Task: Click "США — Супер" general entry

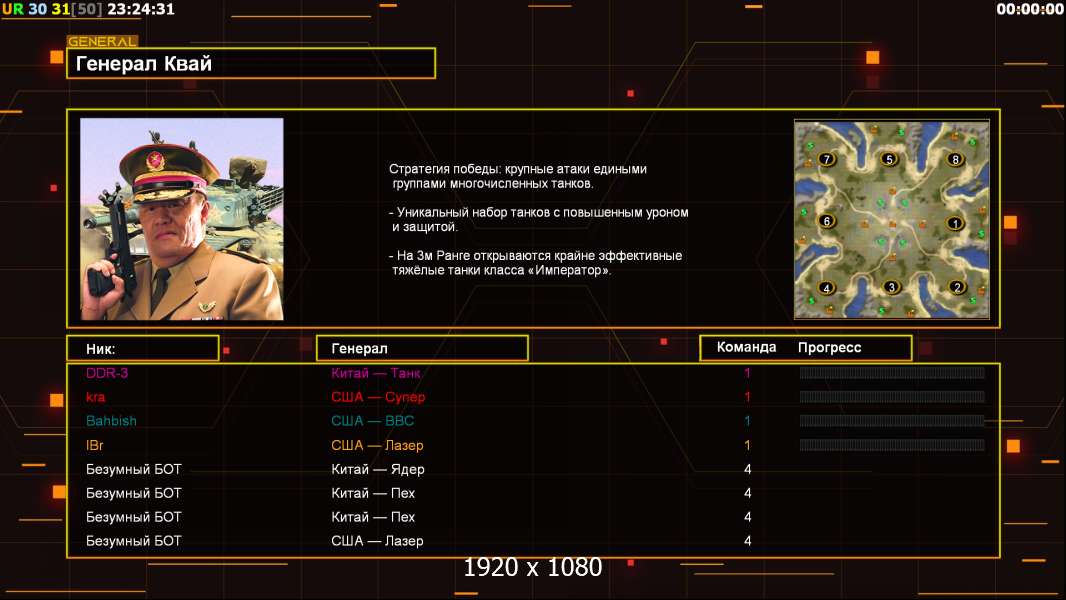Action: click(x=378, y=397)
